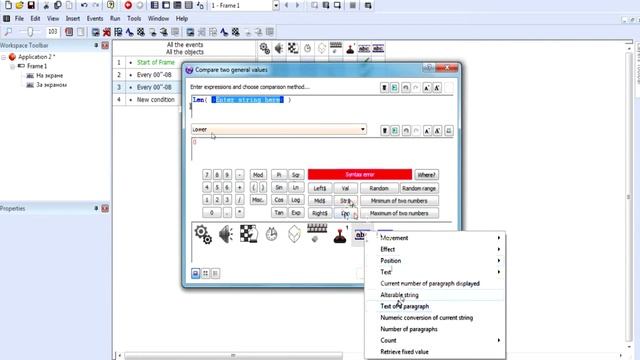The width and height of the screenshot is (640, 360).
Task: Open the help question mark icon
Action: point(111,5)
